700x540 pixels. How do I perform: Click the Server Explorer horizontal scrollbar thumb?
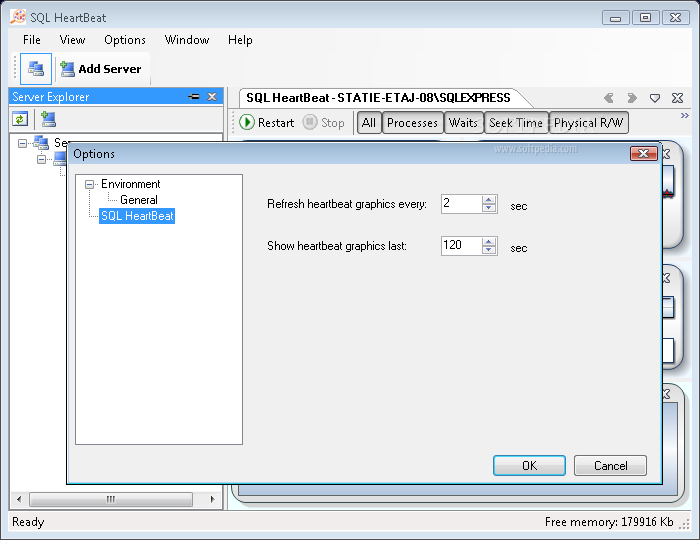click(x=111, y=499)
